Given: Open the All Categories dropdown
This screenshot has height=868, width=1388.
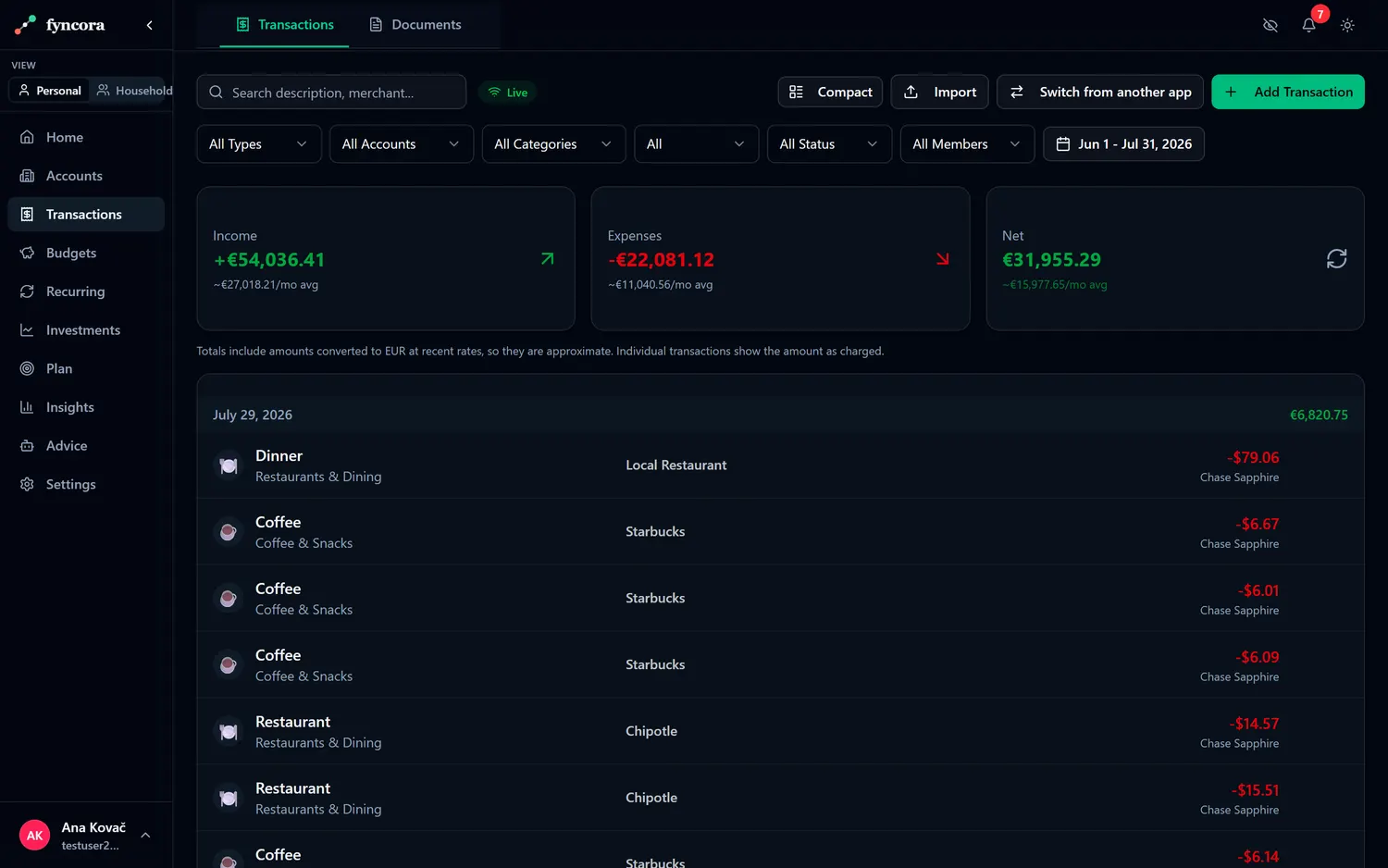Looking at the screenshot, I should tap(553, 144).
